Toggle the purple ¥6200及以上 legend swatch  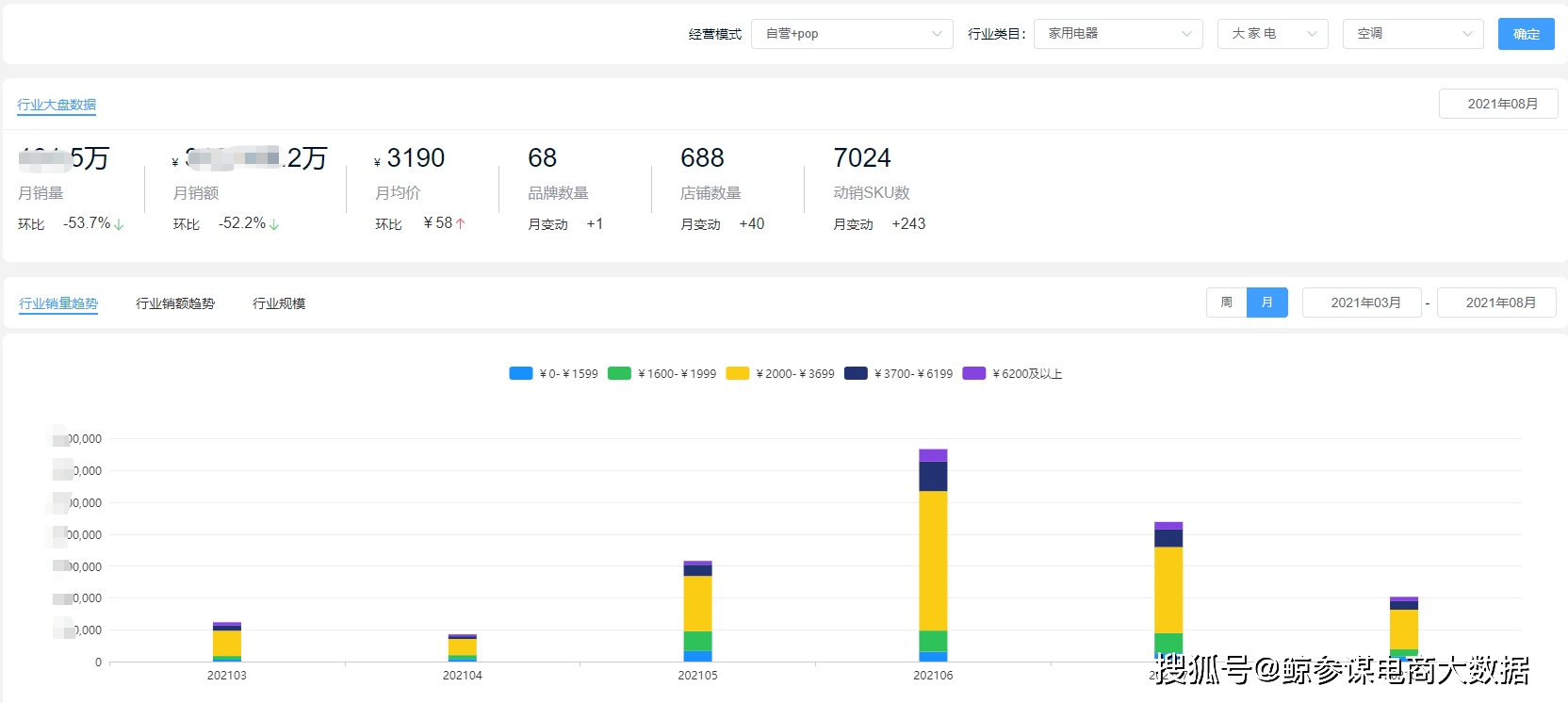point(974,374)
